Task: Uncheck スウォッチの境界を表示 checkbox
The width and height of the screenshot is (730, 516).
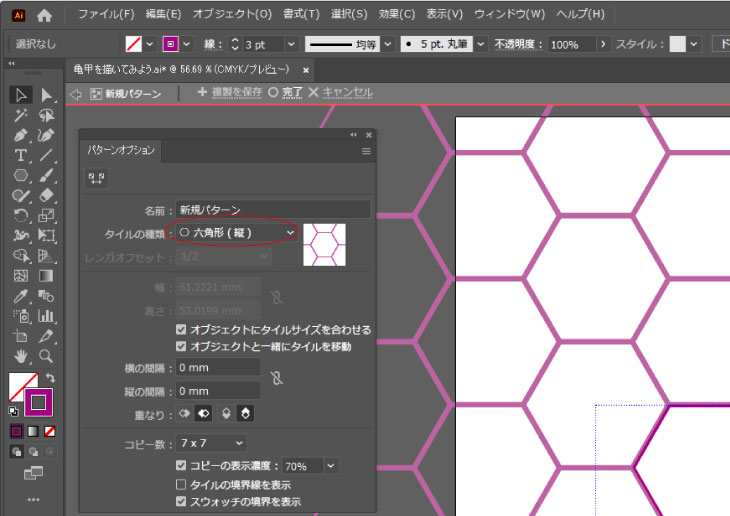Action: 181,501
